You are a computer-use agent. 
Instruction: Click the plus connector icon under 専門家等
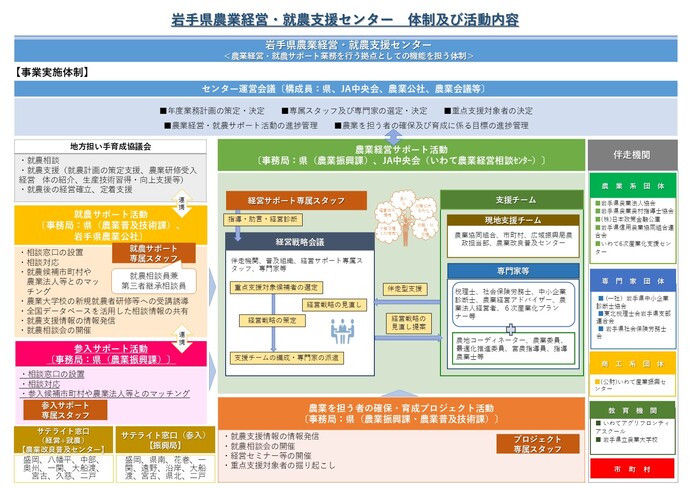coord(510,329)
